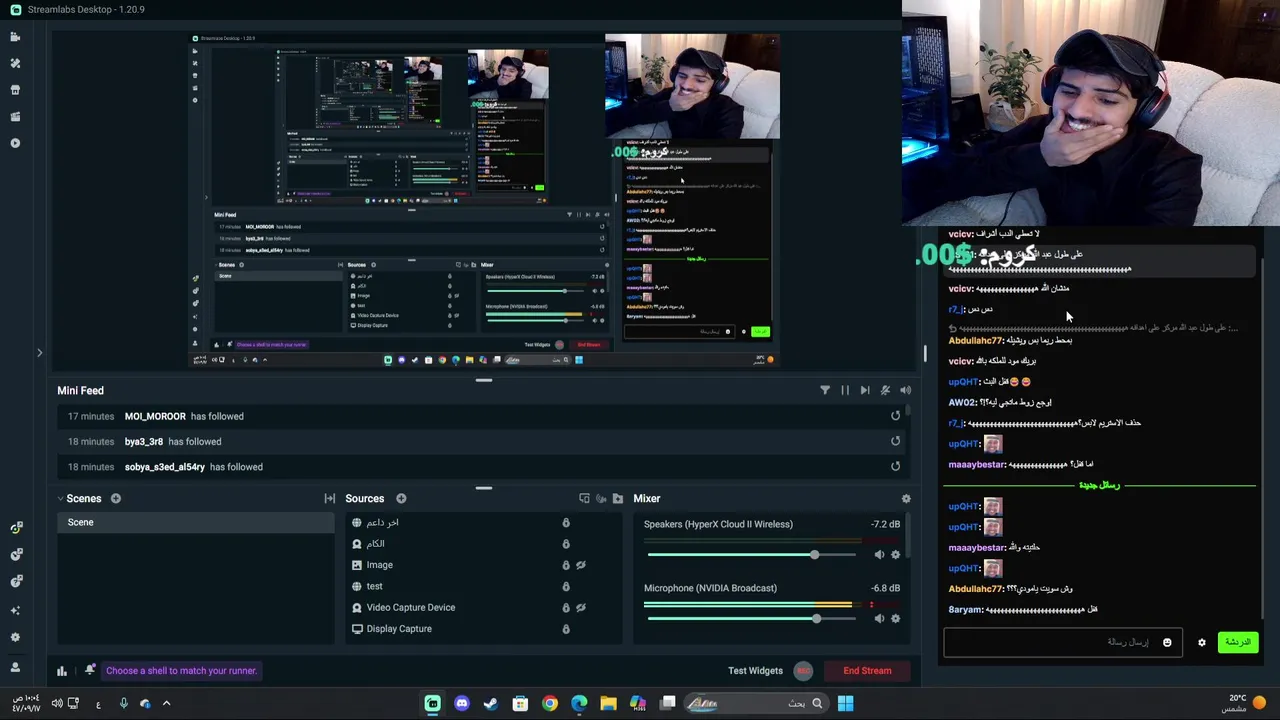Toggle lock on Display Capture source
Viewport: 1280px width, 720px height.
[566, 629]
